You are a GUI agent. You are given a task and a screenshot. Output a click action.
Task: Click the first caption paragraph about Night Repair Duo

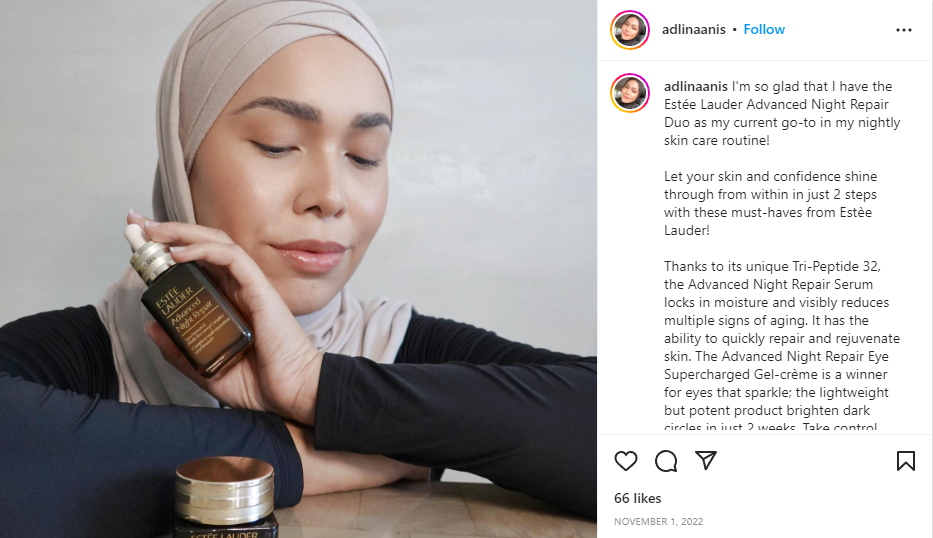(782, 113)
